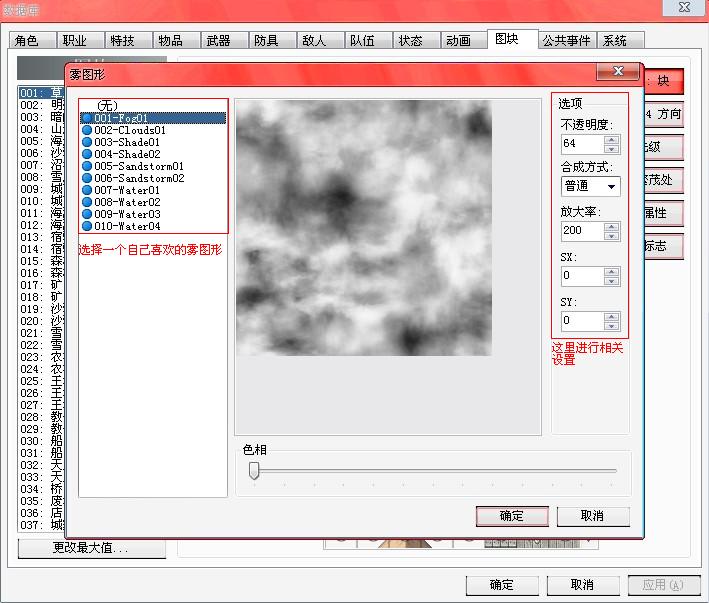This screenshot has height=603, width=709.
Task: Select the 001-Fog01 fog graphic
Action: (x=153, y=118)
